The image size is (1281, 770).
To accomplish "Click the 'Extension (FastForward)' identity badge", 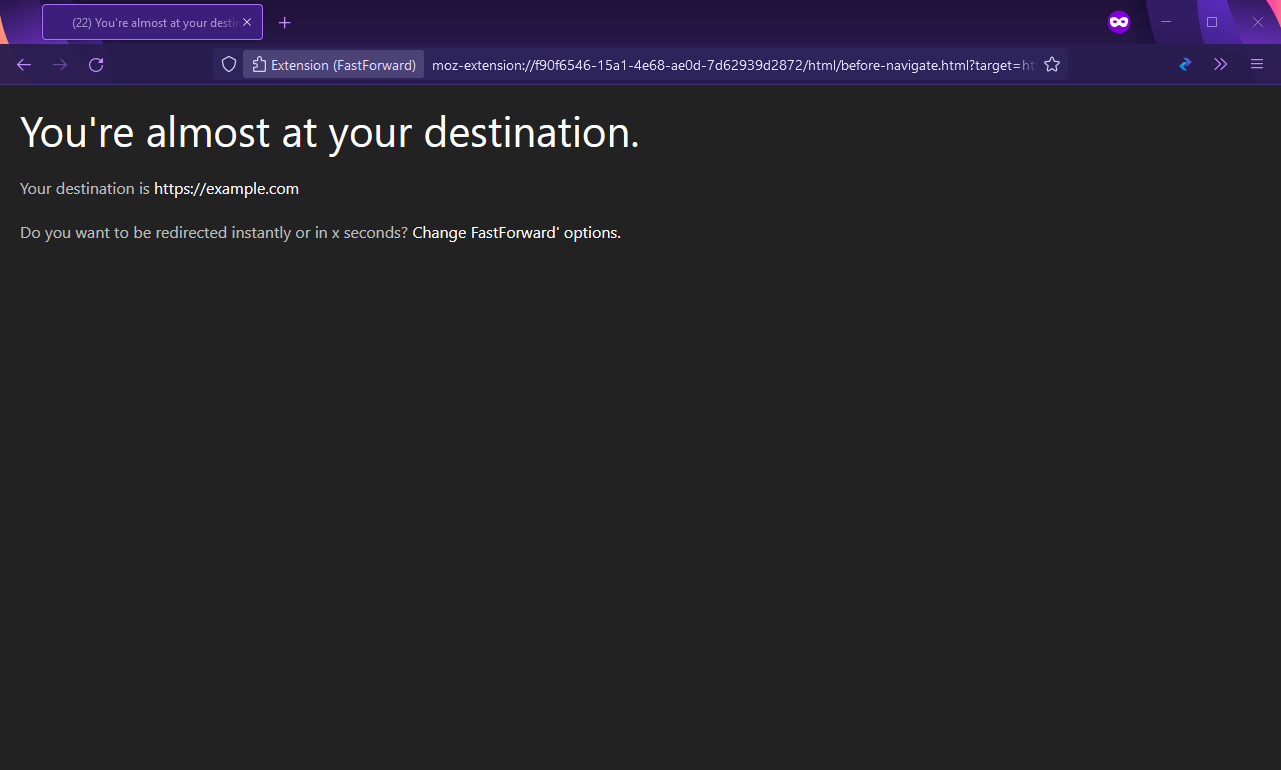I will point(333,64).
